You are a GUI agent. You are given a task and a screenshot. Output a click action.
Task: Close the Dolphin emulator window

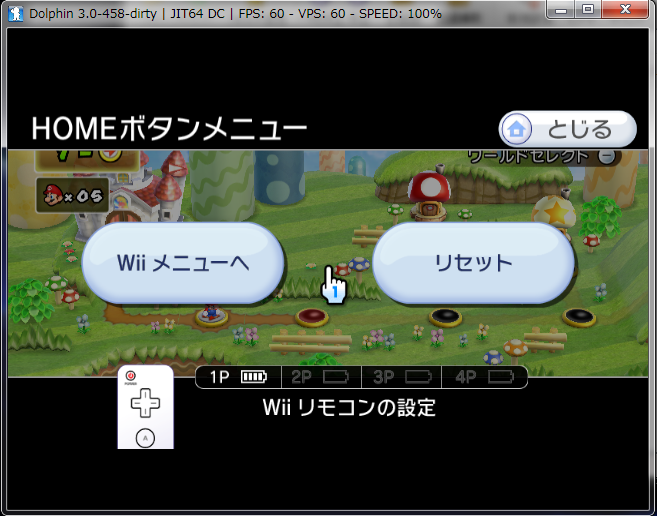[626, 10]
